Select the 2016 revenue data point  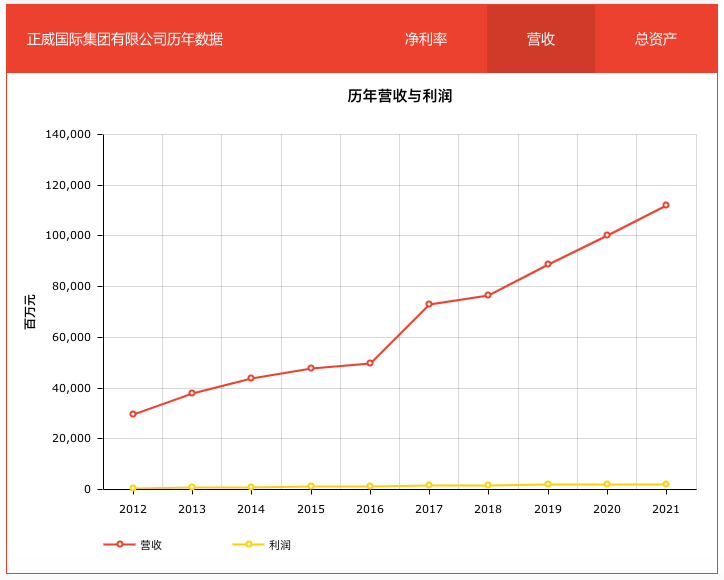pyautogui.click(x=370, y=363)
